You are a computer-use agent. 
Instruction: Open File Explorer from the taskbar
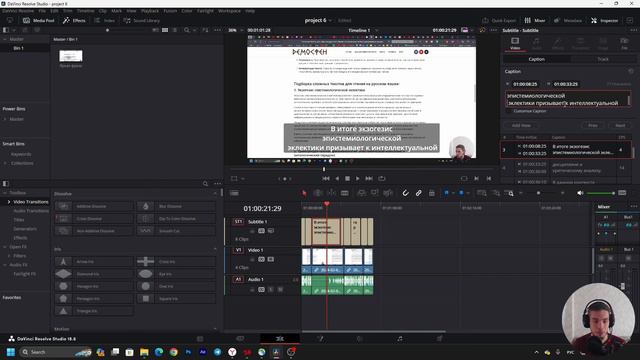coord(144,352)
